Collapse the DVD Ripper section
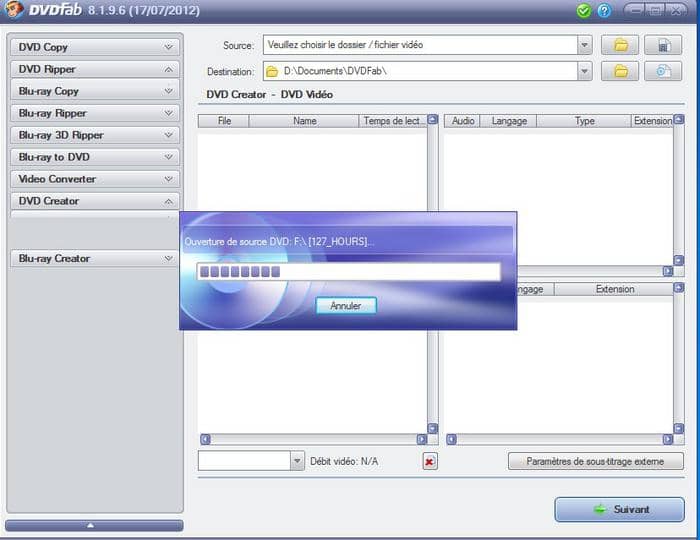Image resolution: width=700 pixels, height=540 pixels. (x=95, y=69)
